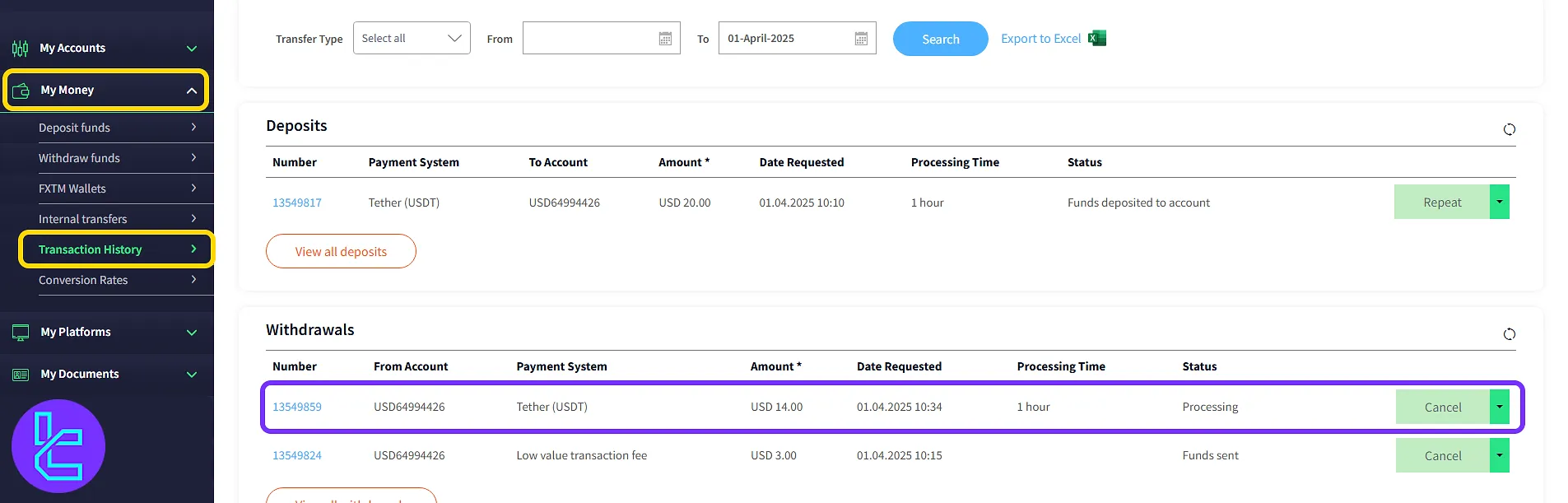The height and width of the screenshot is (503, 1568).
Task: Open the Transfer Type Select all dropdown
Action: click(x=412, y=38)
